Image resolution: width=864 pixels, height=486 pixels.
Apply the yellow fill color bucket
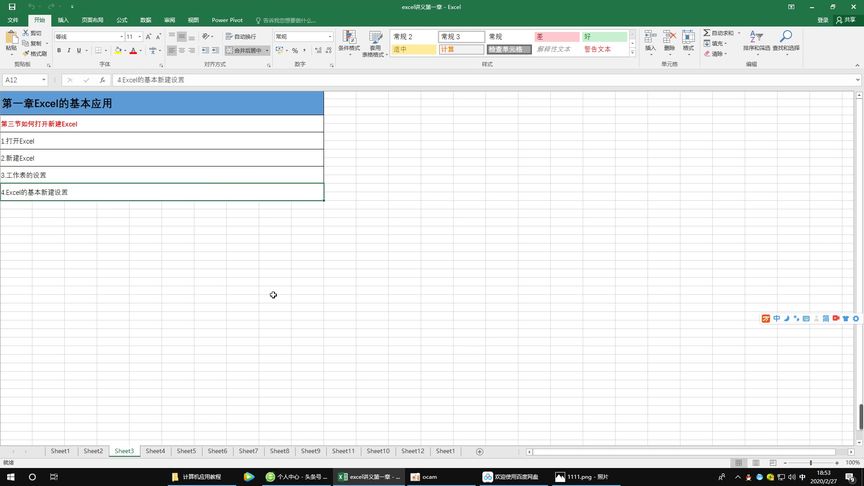(x=117, y=51)
